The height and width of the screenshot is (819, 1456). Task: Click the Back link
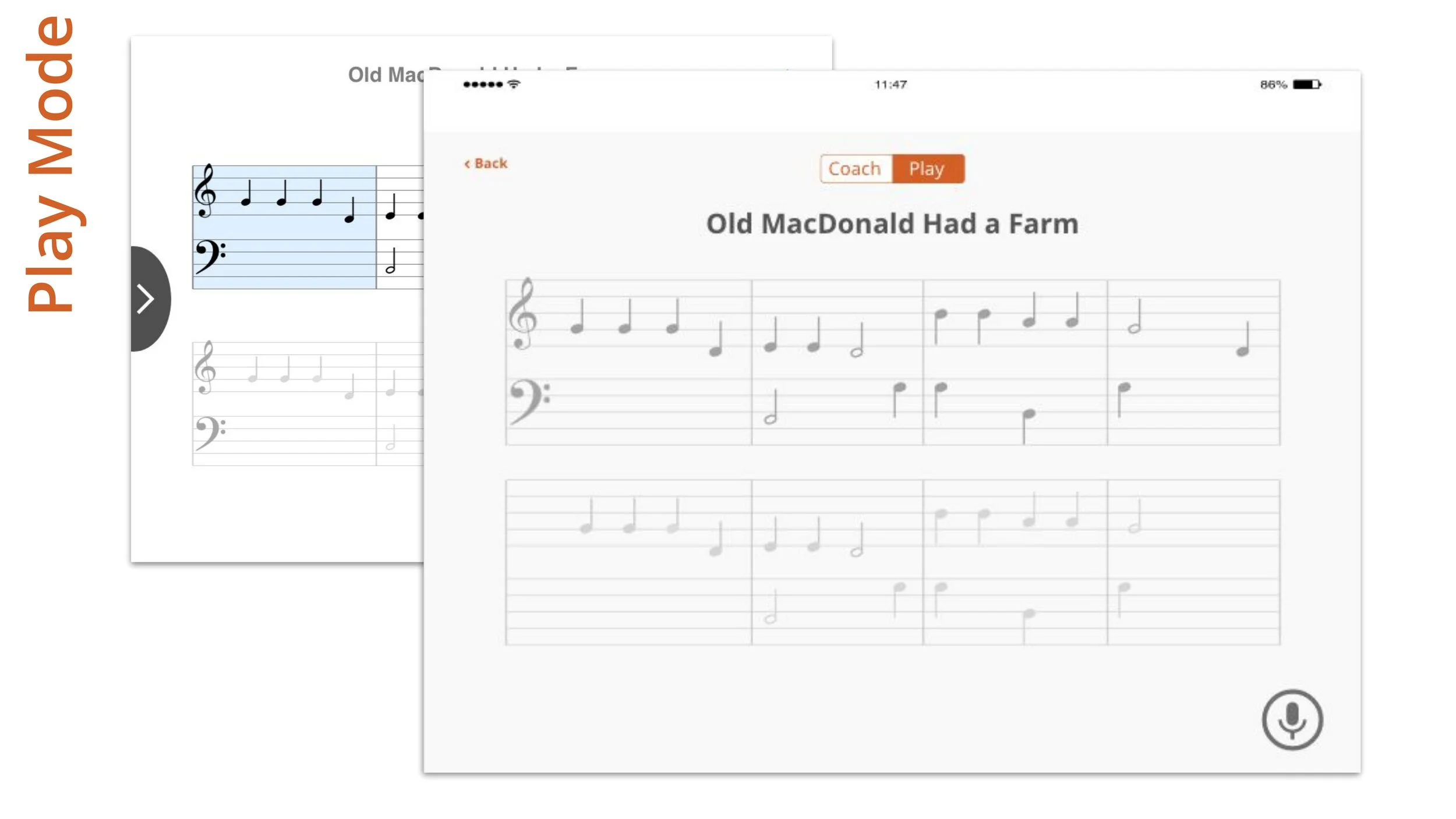pyautogui.click(x=486, y=164)
